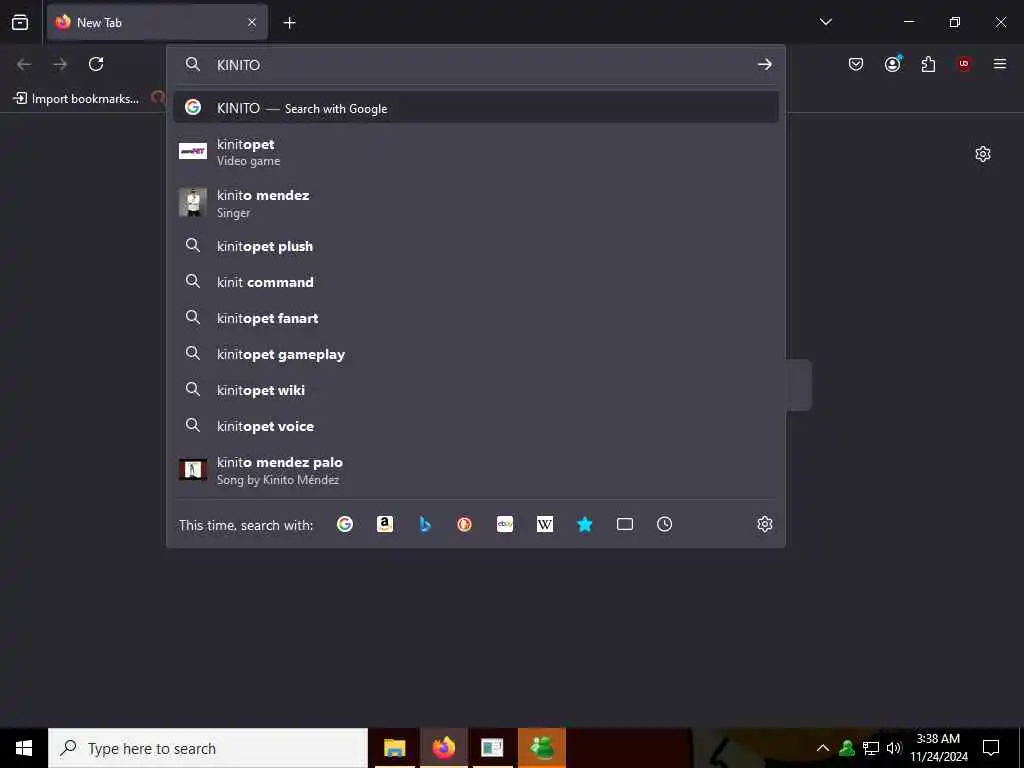Click Import bookmarks... in bookmarks toolbar
This screenshot has width=1024, height=768.
(x=76, y=99)
